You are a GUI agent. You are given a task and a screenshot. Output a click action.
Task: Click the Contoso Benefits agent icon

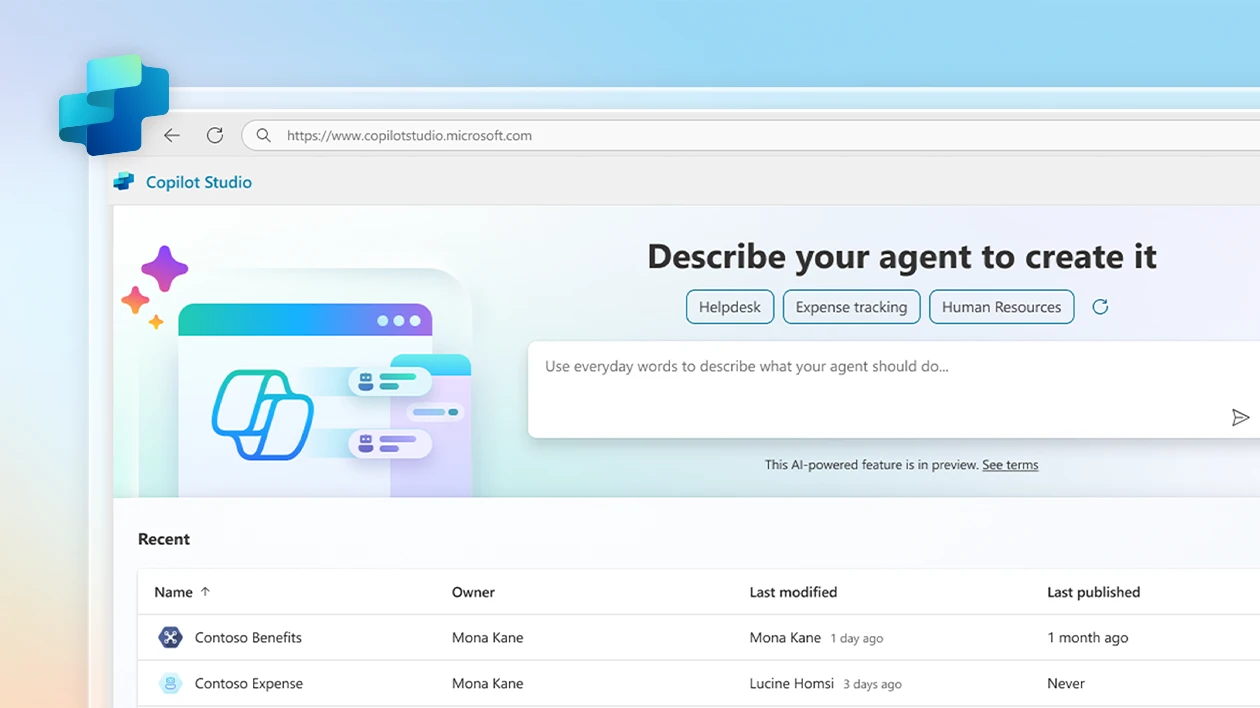(x=170, y=637)
